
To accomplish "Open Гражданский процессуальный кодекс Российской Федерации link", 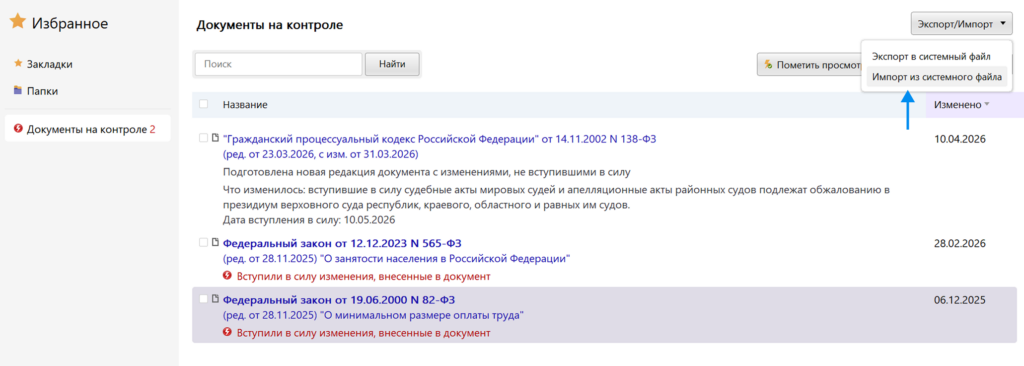I will (440, 139).
